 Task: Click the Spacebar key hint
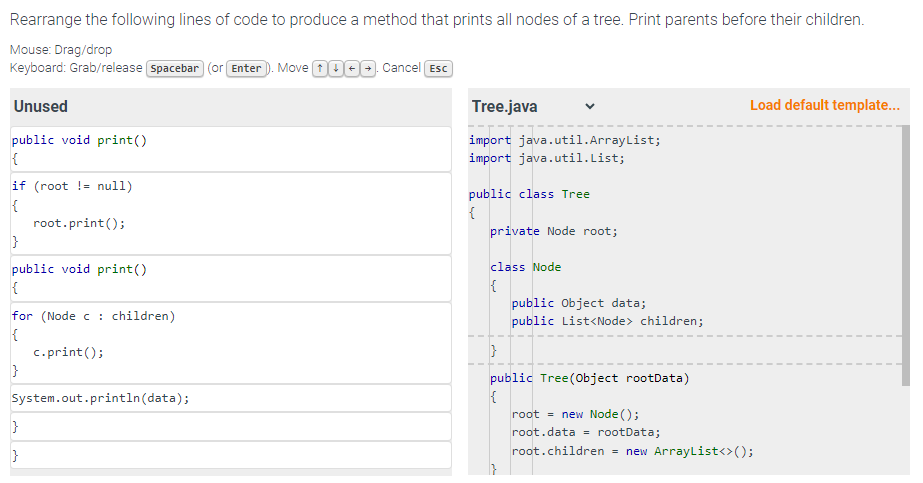tap(175, 68)
